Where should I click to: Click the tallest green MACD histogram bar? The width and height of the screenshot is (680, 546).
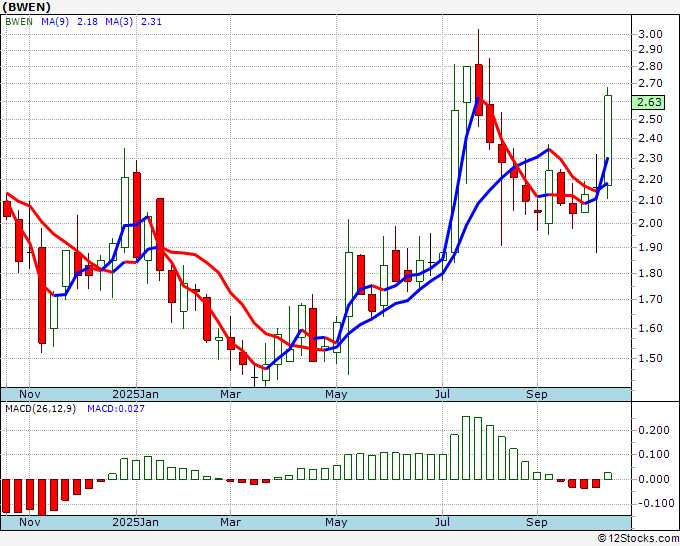(467, 448)
